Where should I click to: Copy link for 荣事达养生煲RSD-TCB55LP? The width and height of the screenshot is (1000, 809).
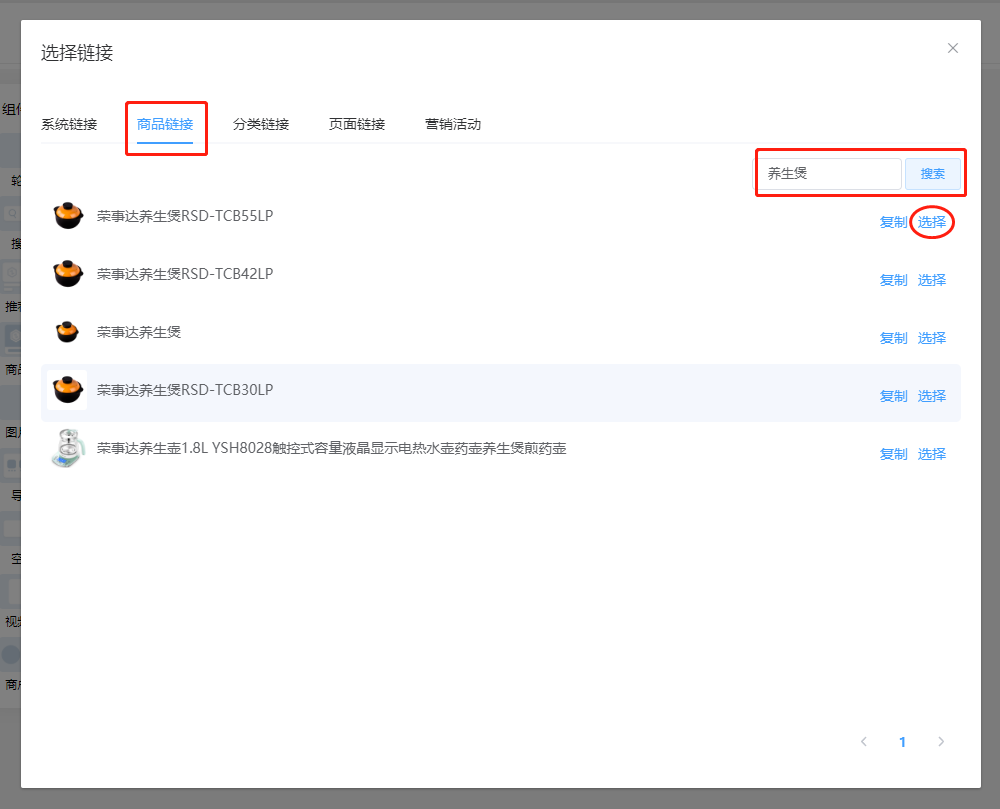point(893,222)
